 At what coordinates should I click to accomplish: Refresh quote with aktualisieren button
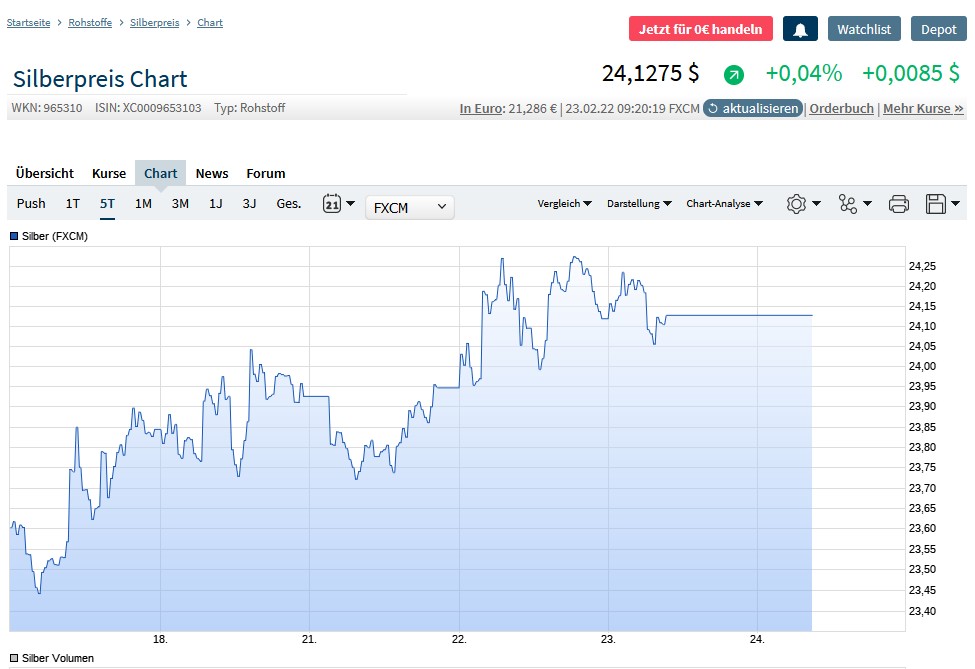(753, 108)
